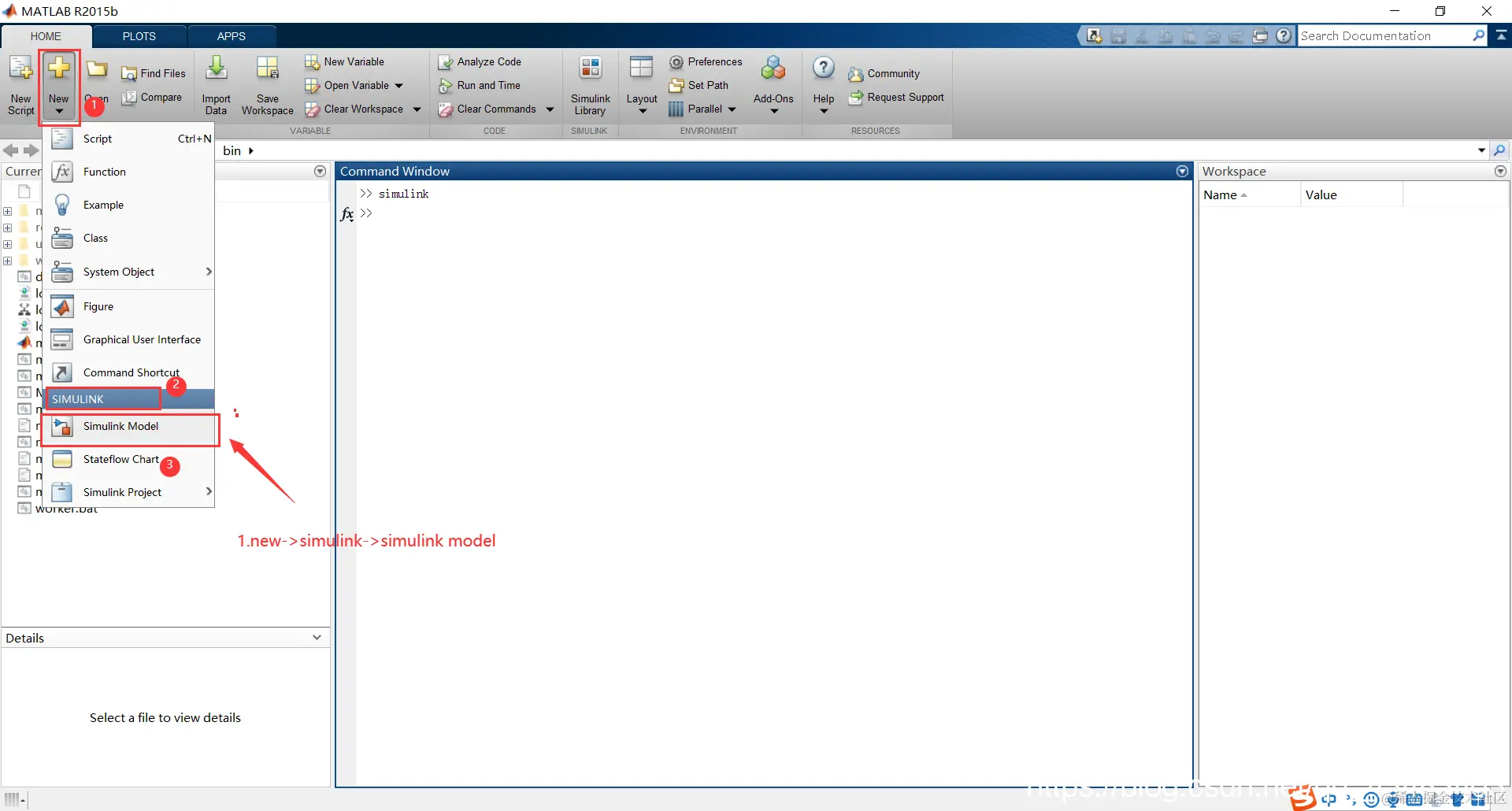1512x811 pixels.
Task: Click the Layout button
Action: [x=642, y=85]
